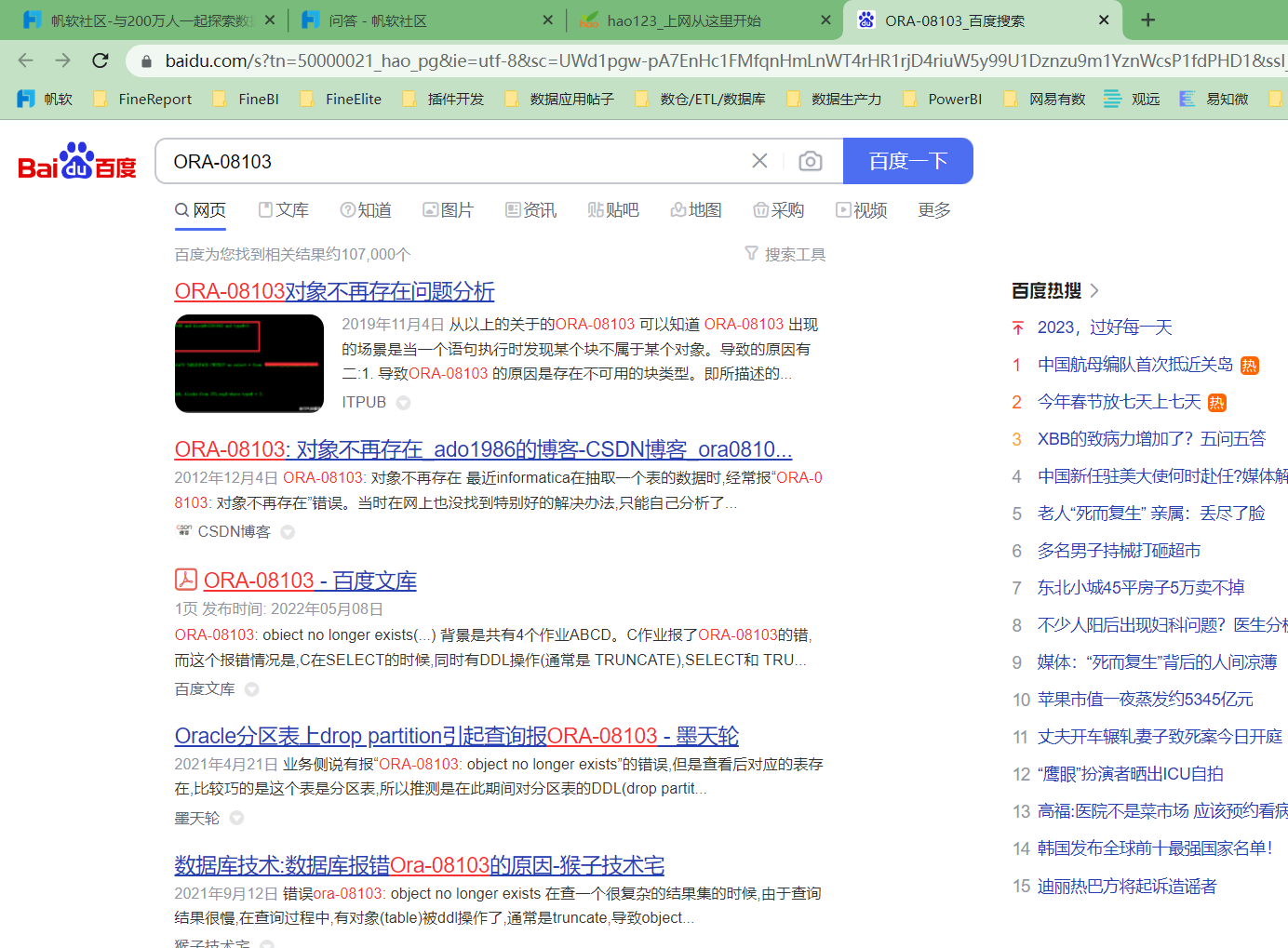Select the 资讯 search category
The image size is (1288, 948).
530,210
